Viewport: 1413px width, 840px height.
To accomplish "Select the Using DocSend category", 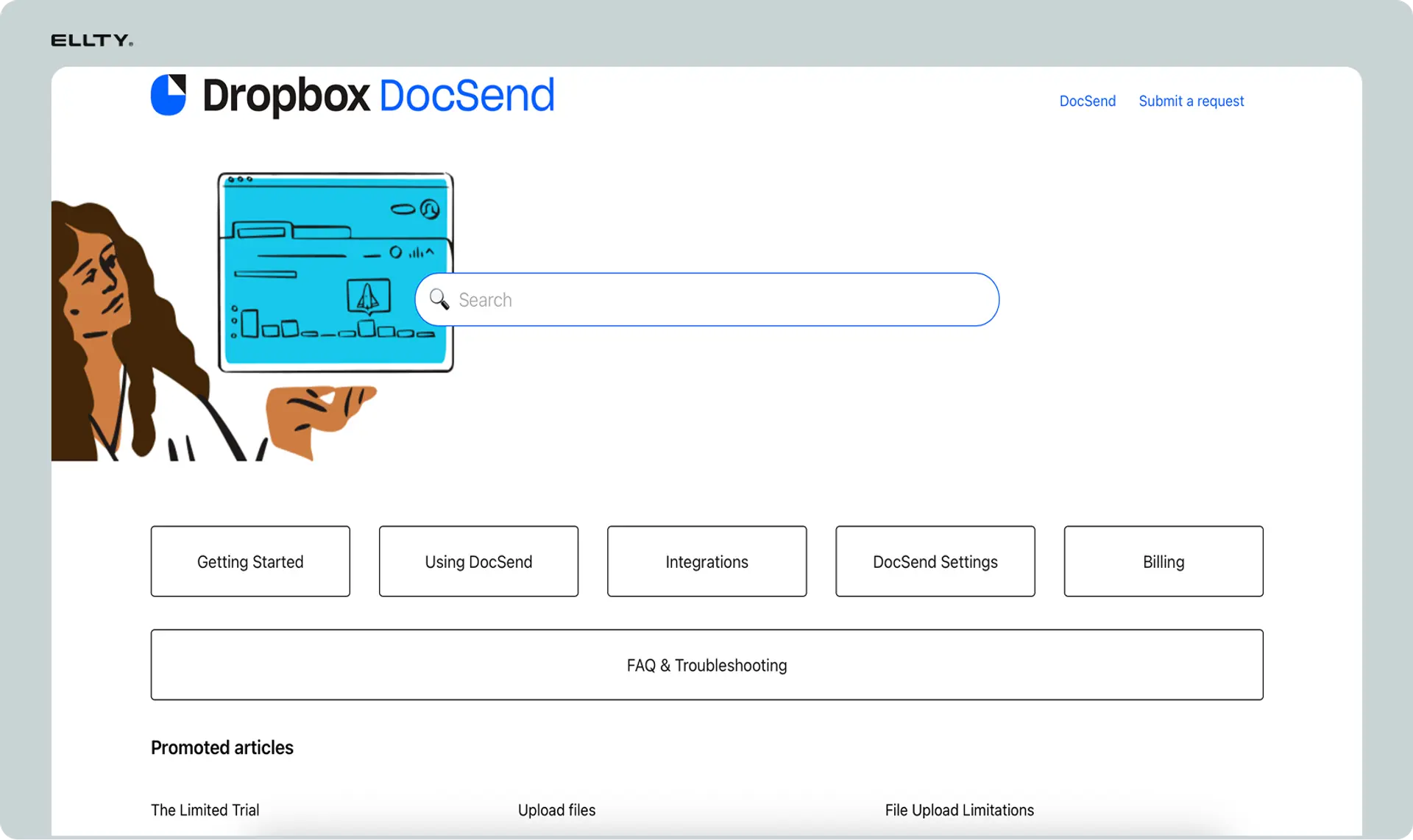I will 478,561.
